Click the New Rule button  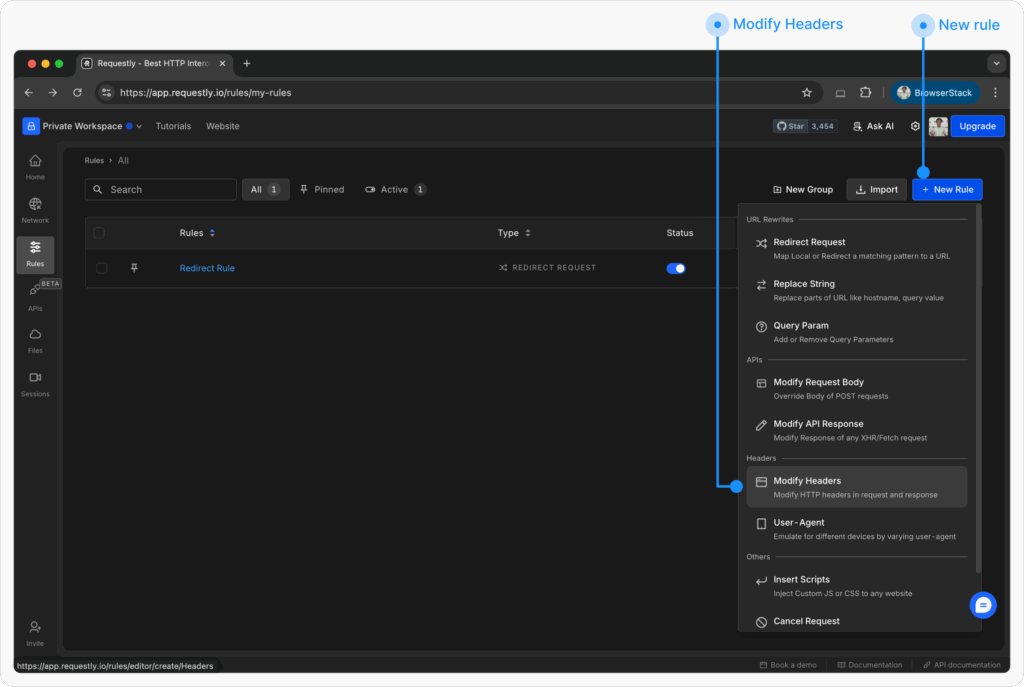(x=947, y=189)
